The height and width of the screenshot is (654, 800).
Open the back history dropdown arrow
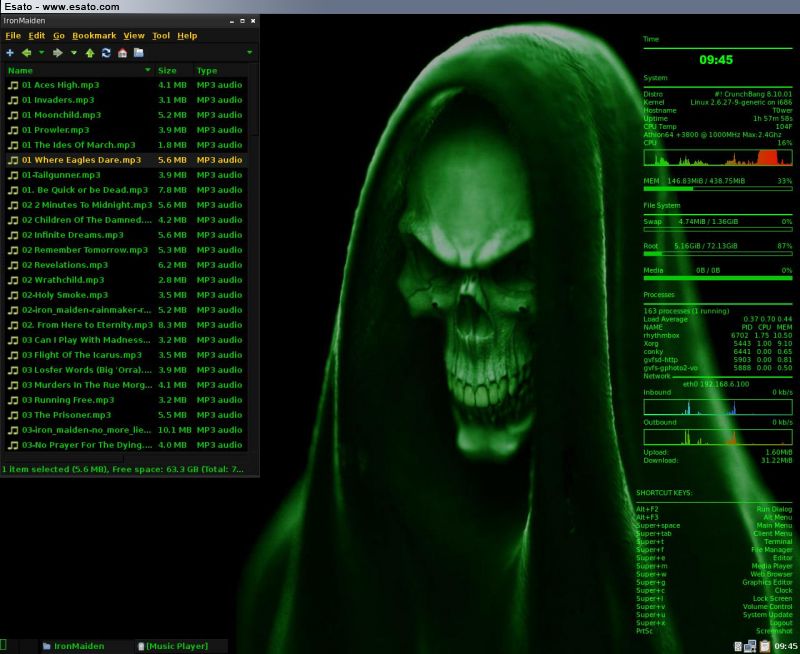click(42, 53)
